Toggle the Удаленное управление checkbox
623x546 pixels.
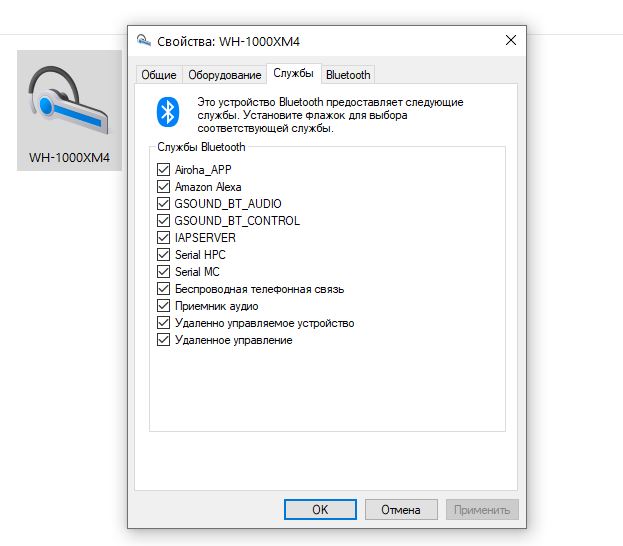pyautogui.click(x=163, y=340)
